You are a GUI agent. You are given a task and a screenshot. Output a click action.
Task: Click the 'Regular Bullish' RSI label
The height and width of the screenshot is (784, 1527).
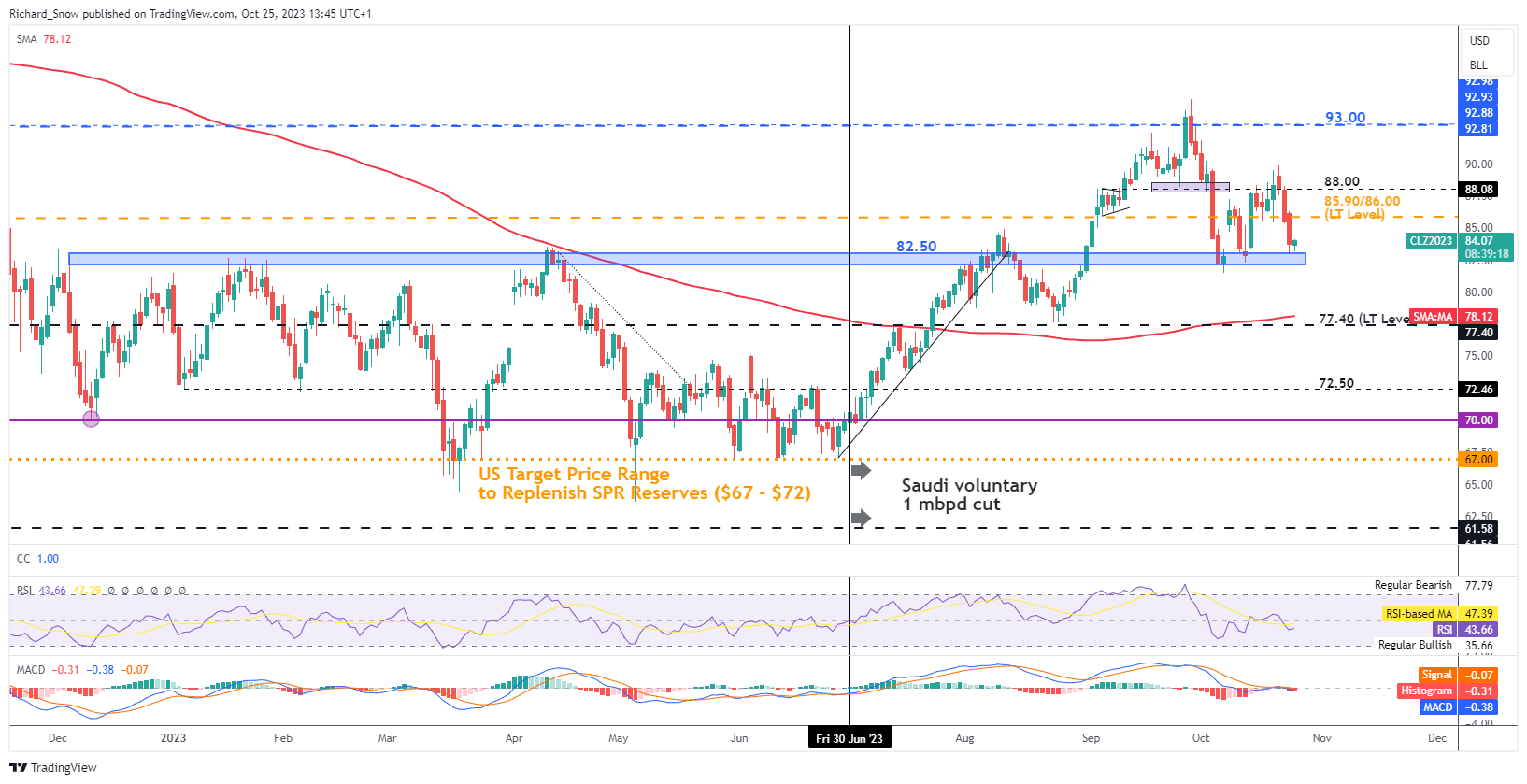1415,645
